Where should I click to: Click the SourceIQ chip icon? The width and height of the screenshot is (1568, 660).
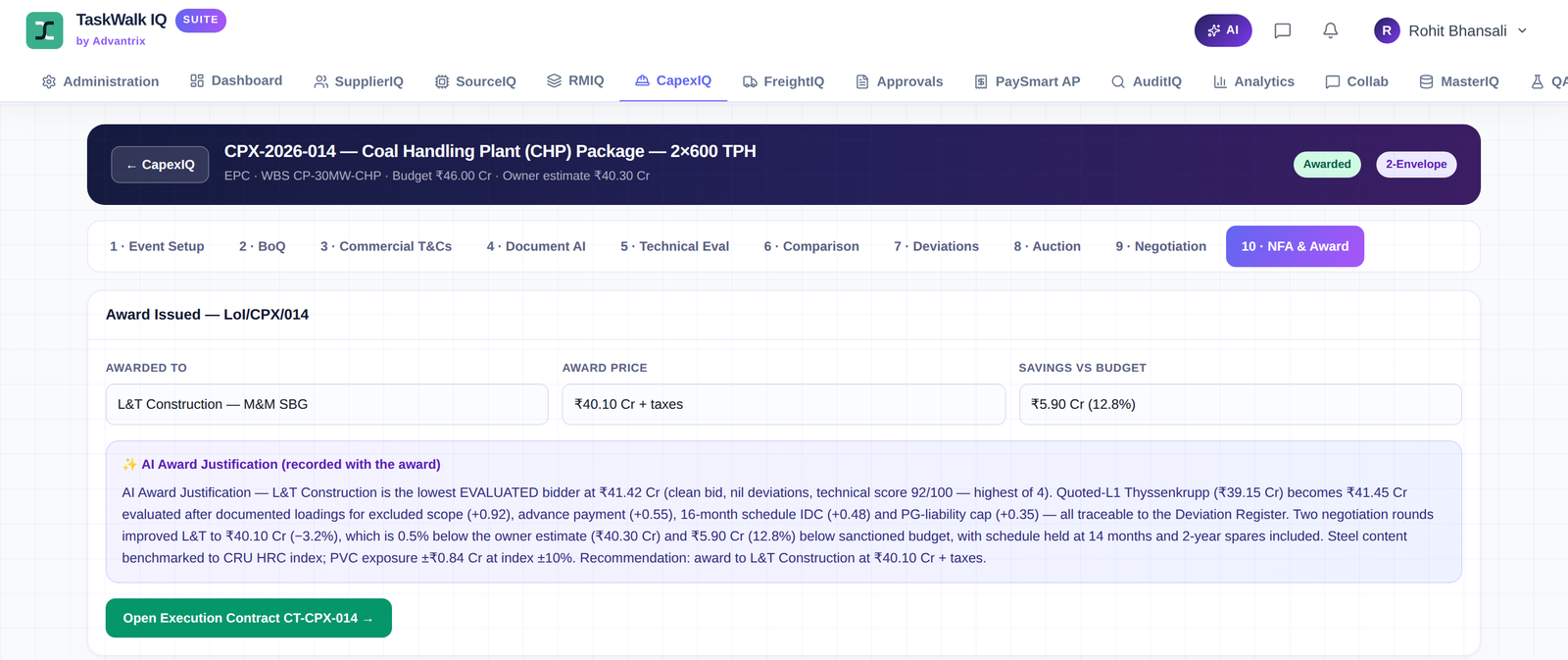coord(442,81)
